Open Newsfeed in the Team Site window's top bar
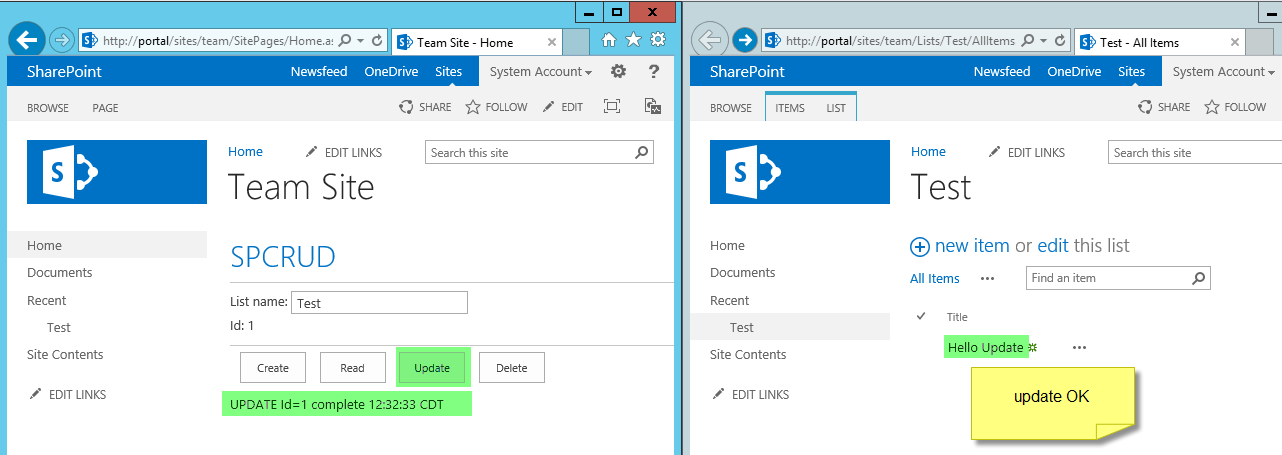The width and height of the screenshot is (1282, 455). (319, 71)
